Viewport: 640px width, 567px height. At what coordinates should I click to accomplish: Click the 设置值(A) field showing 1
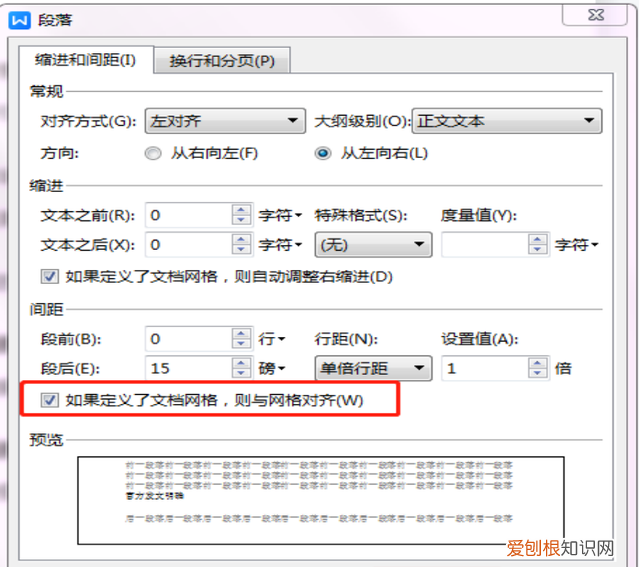pyautogui.click(x=485, y=369)
